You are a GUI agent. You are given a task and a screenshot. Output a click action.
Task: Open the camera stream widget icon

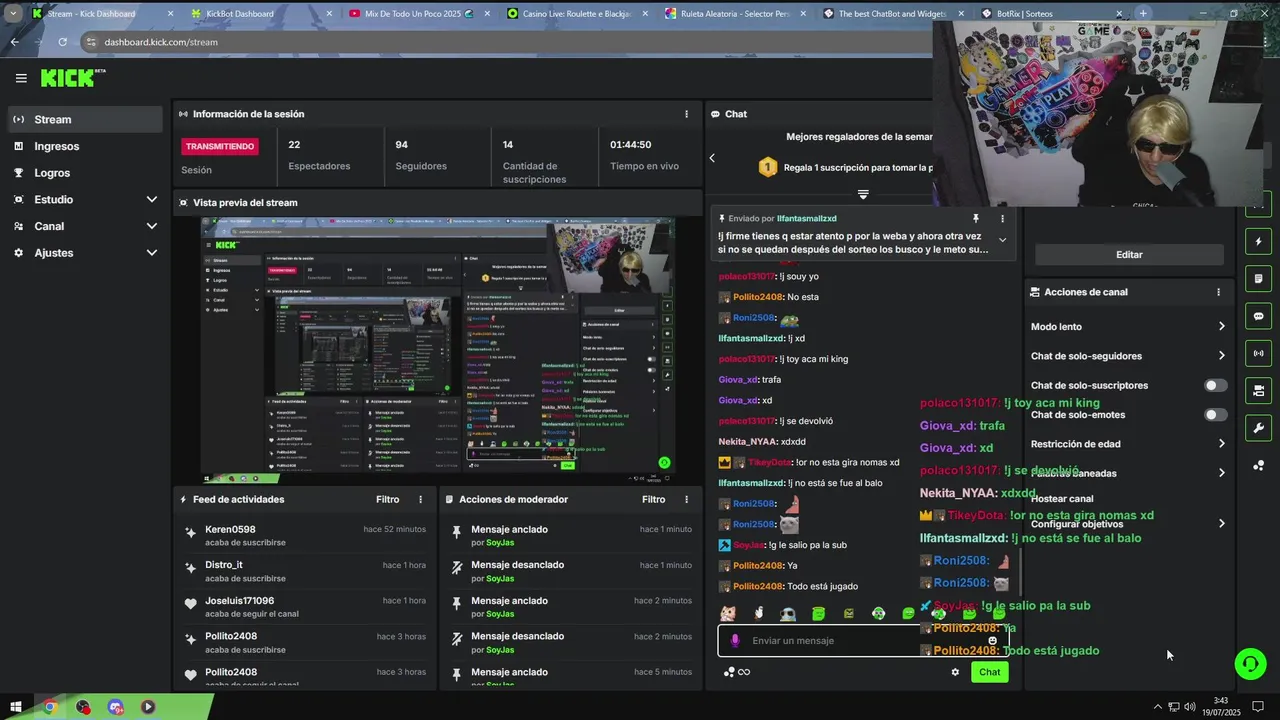point(1258,390)
